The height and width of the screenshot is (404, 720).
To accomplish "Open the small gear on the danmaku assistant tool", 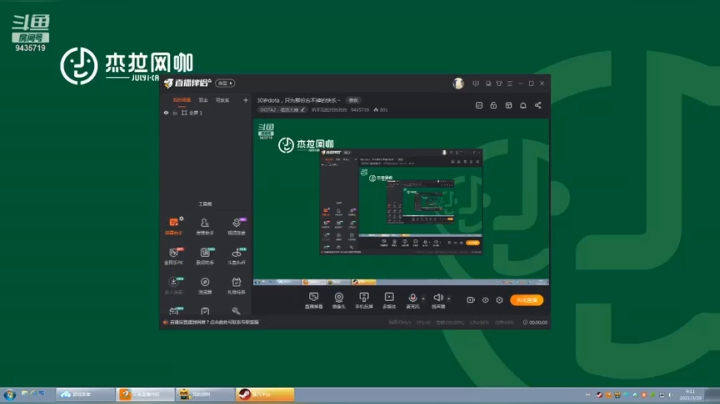I will tap(182, 219).
